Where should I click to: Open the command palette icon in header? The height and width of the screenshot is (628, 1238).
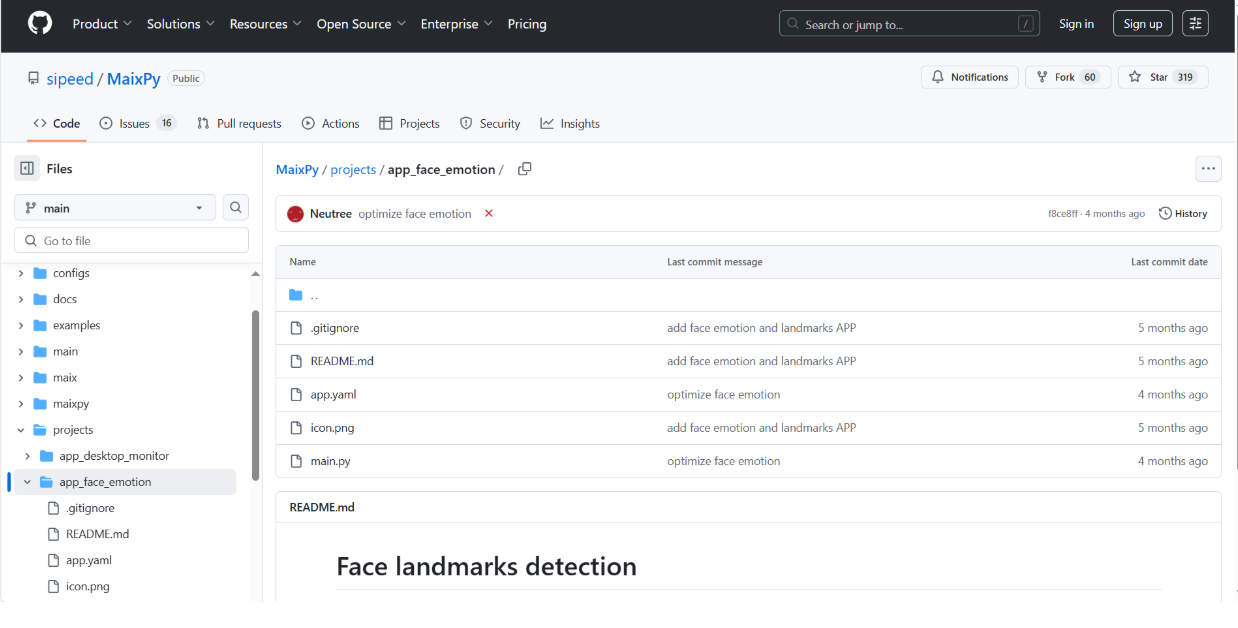tap(1195, 24)
